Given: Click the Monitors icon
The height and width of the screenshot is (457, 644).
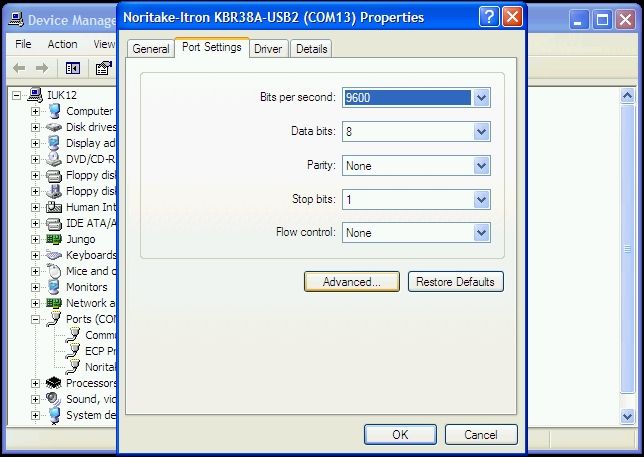Looking at the screenshot, I should 54,287.
